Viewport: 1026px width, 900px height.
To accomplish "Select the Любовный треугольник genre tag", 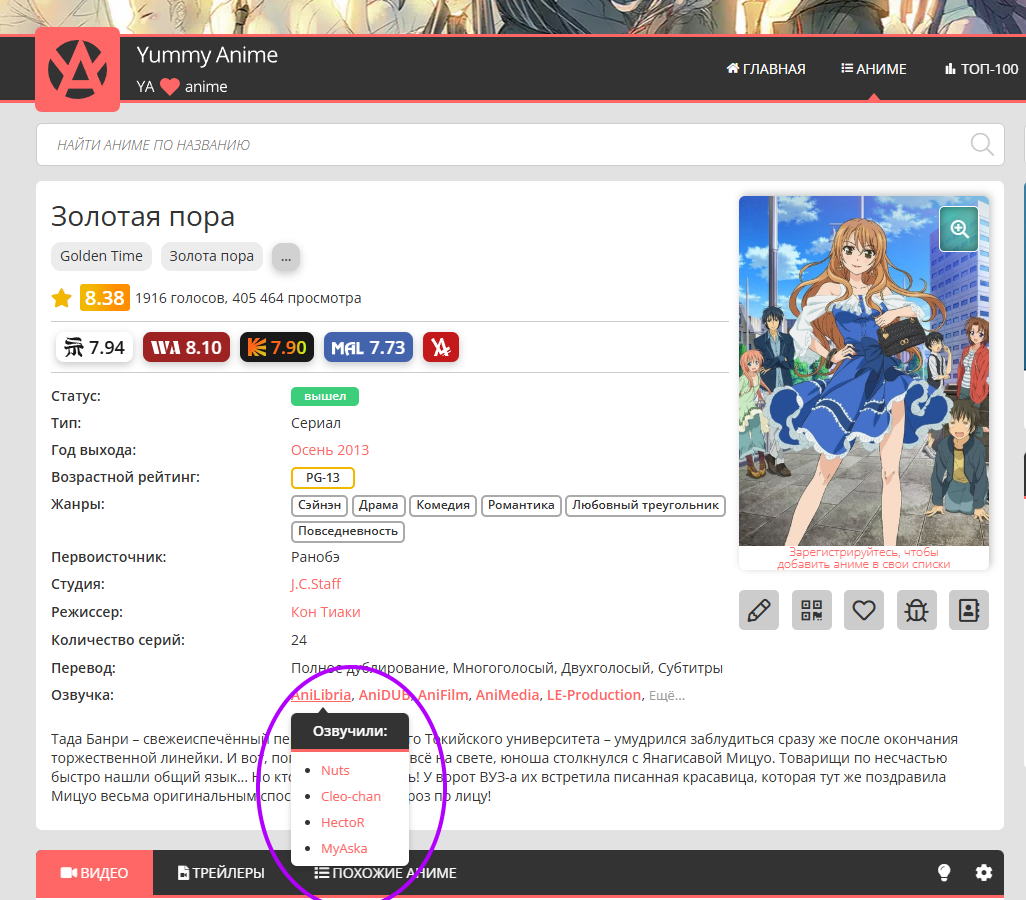I will [645, 505].
